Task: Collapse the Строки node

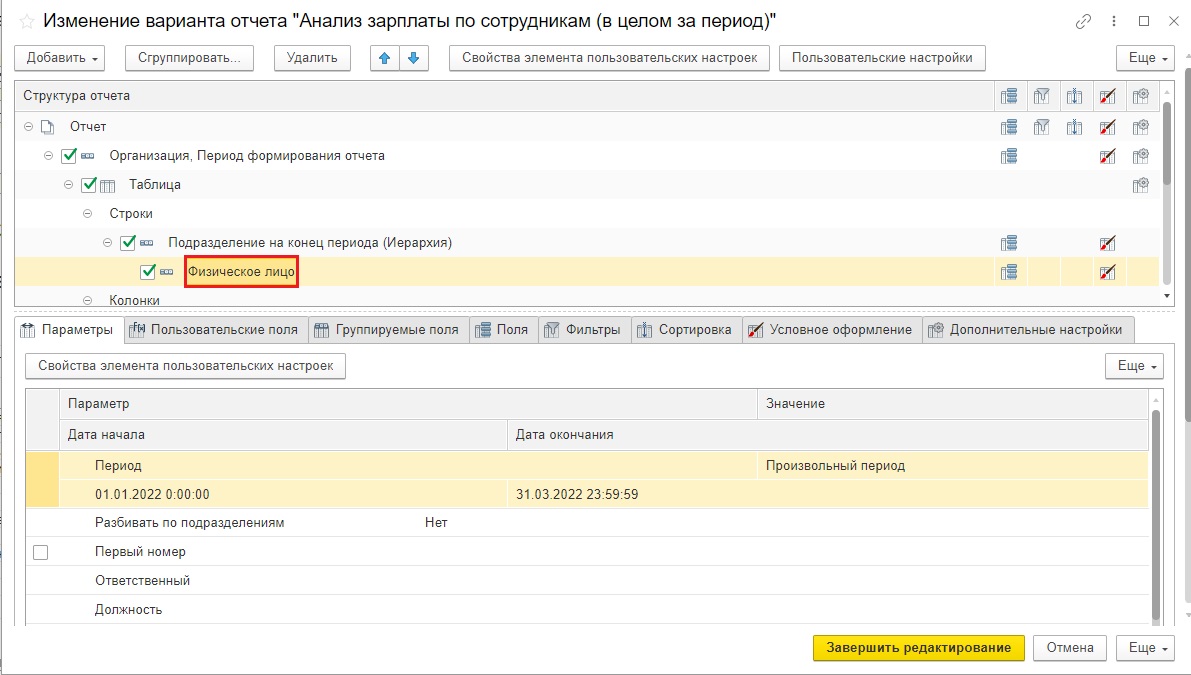Action: 87,213
